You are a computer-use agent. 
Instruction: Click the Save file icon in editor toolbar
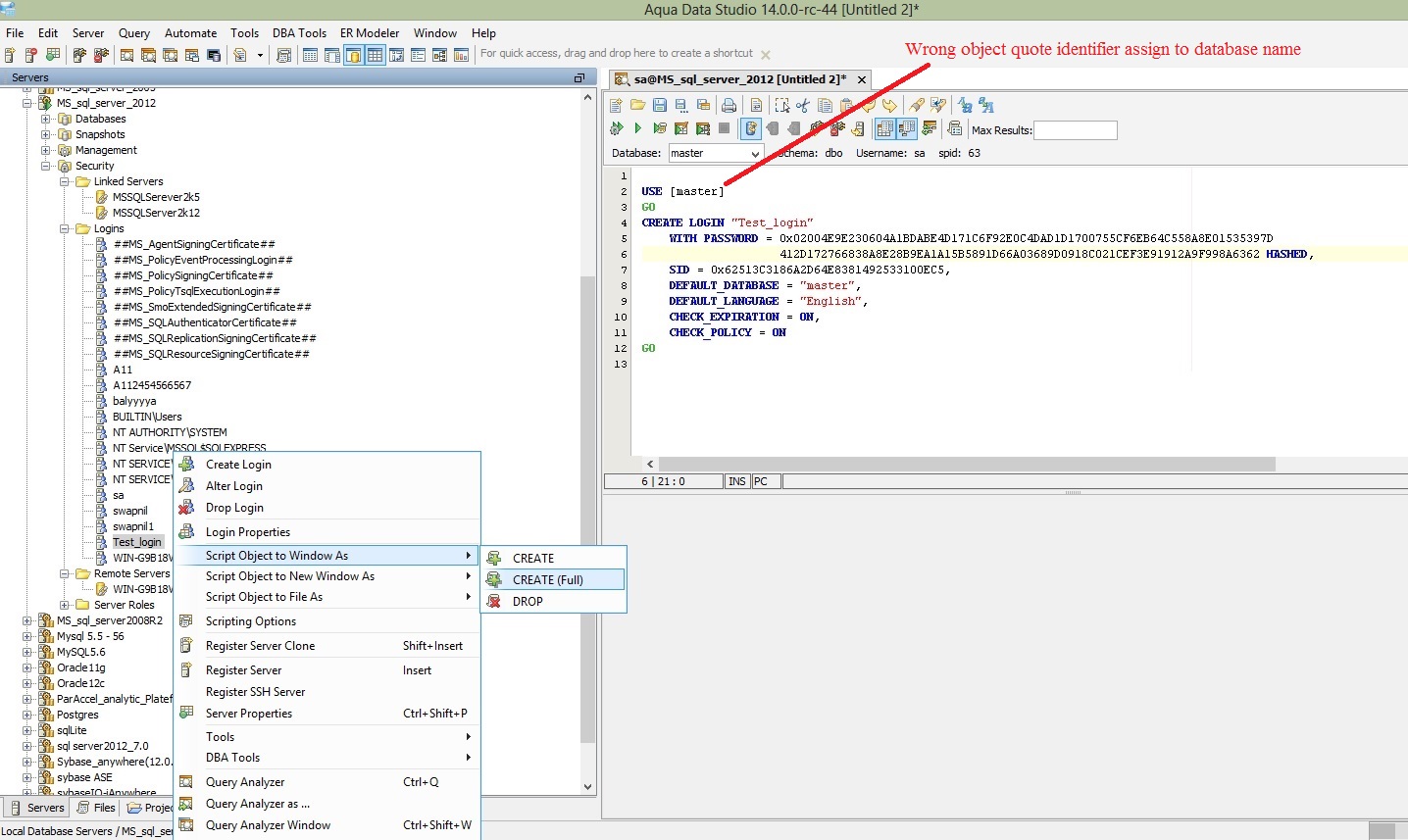pyautogui.click(x=660, y=106)
